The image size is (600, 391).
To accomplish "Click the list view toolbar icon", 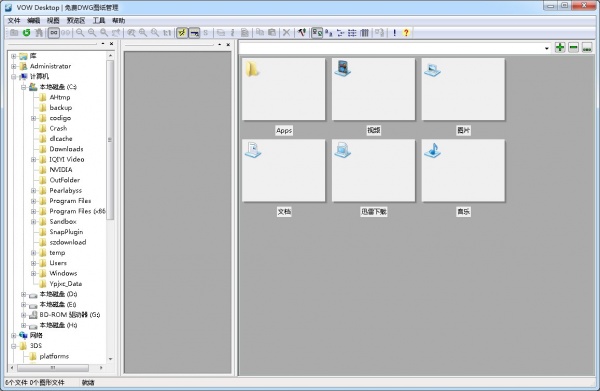I will point(352,33).
